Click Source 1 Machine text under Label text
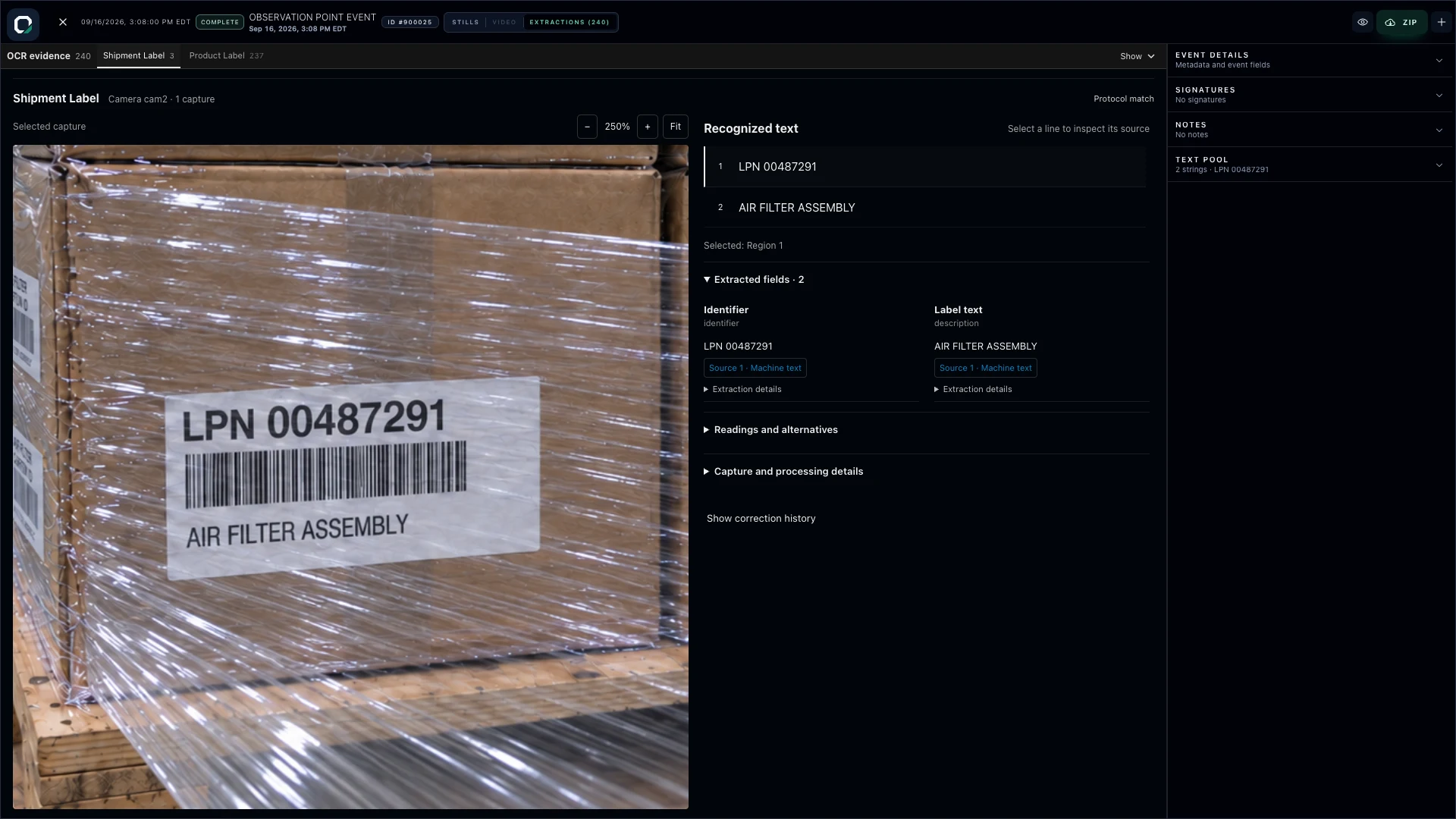Screen dimensions: 1456x819 point(985,369)
